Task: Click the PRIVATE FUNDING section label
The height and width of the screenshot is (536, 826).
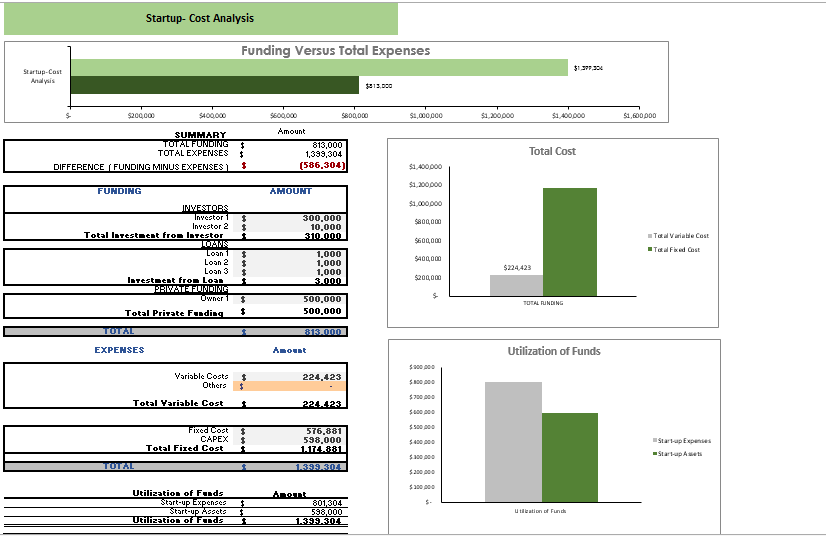Action: (x=191, y=289)
